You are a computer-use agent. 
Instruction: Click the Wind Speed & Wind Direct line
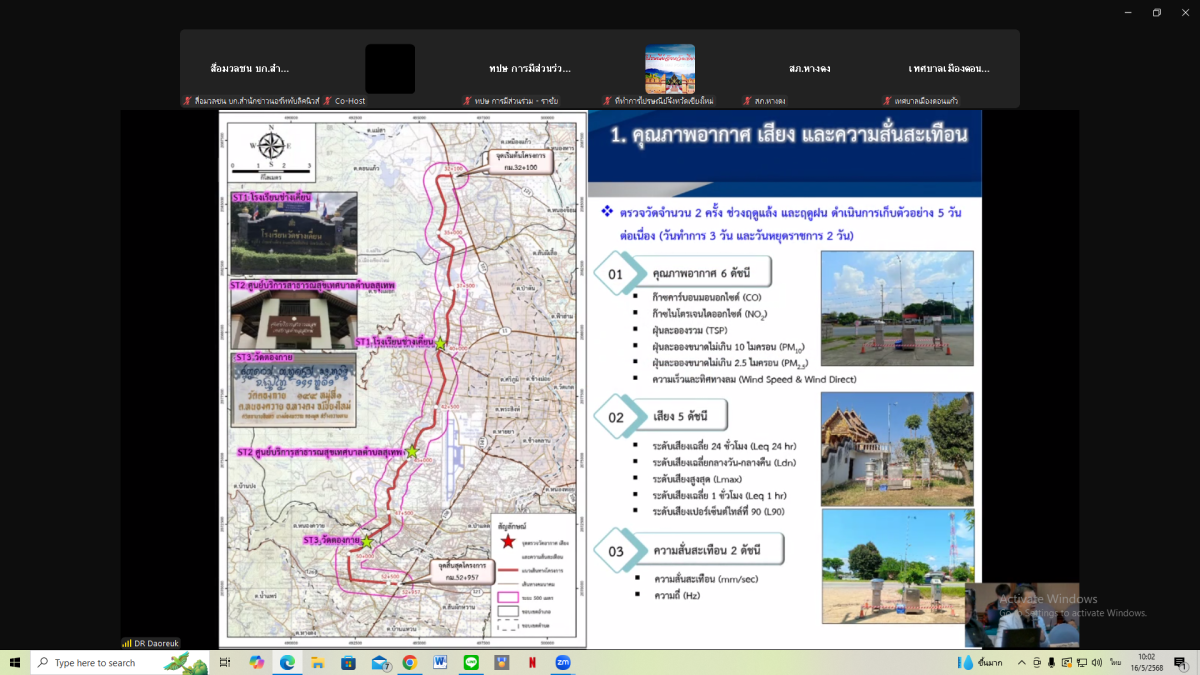coord(754,379)
